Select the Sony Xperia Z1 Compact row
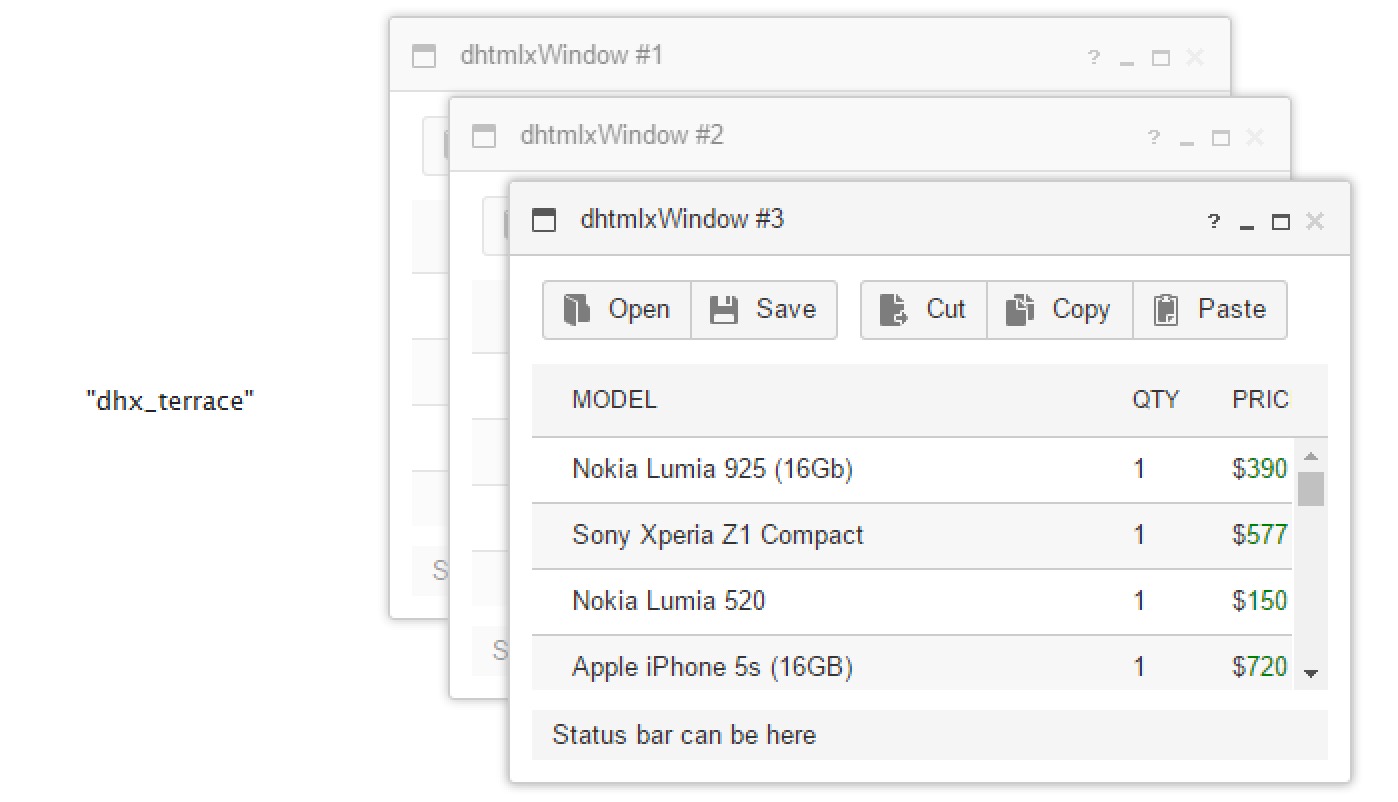The image size is (1398, 802). [912, 535]
